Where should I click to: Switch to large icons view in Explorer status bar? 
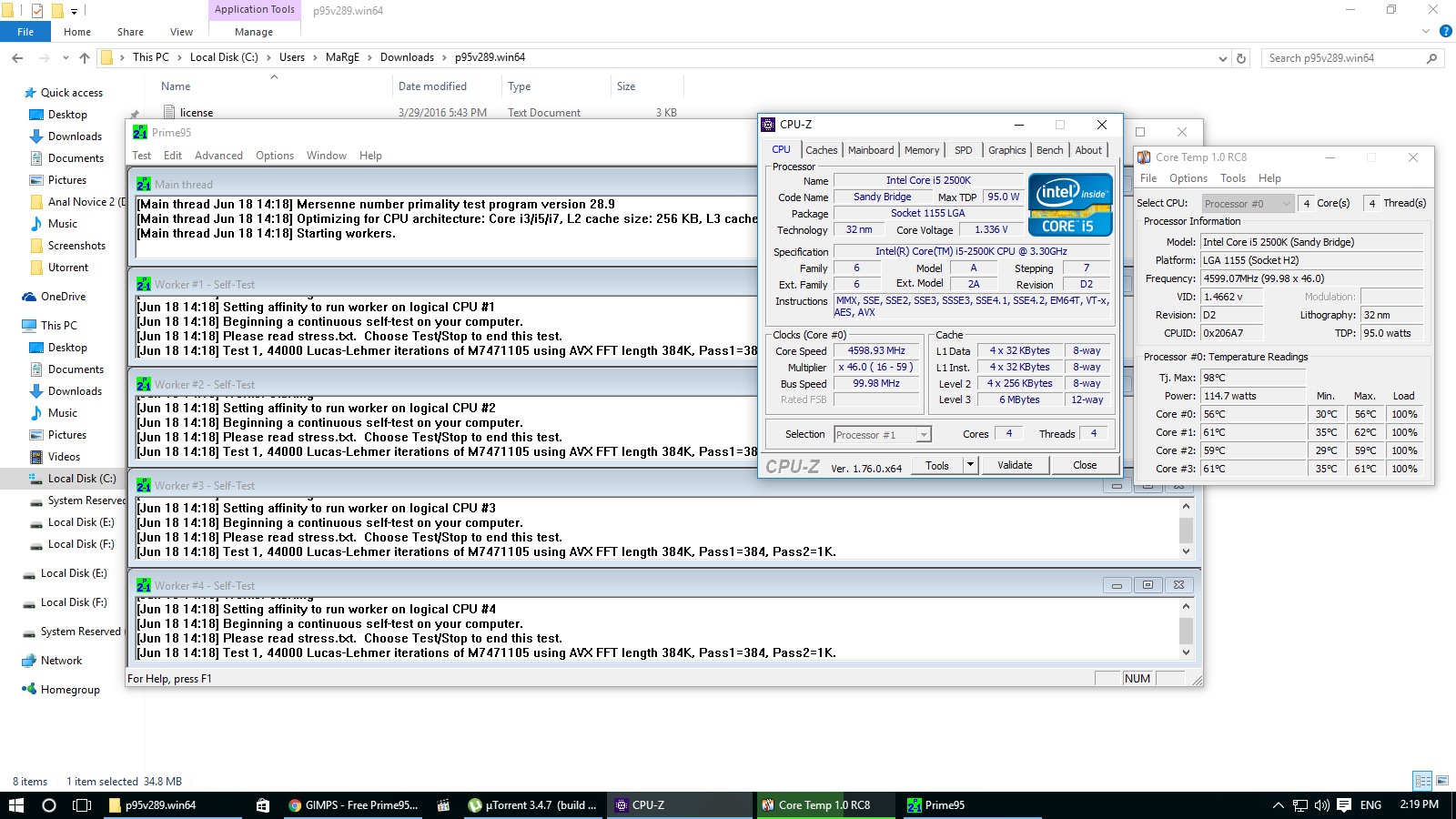[1442, 781]
